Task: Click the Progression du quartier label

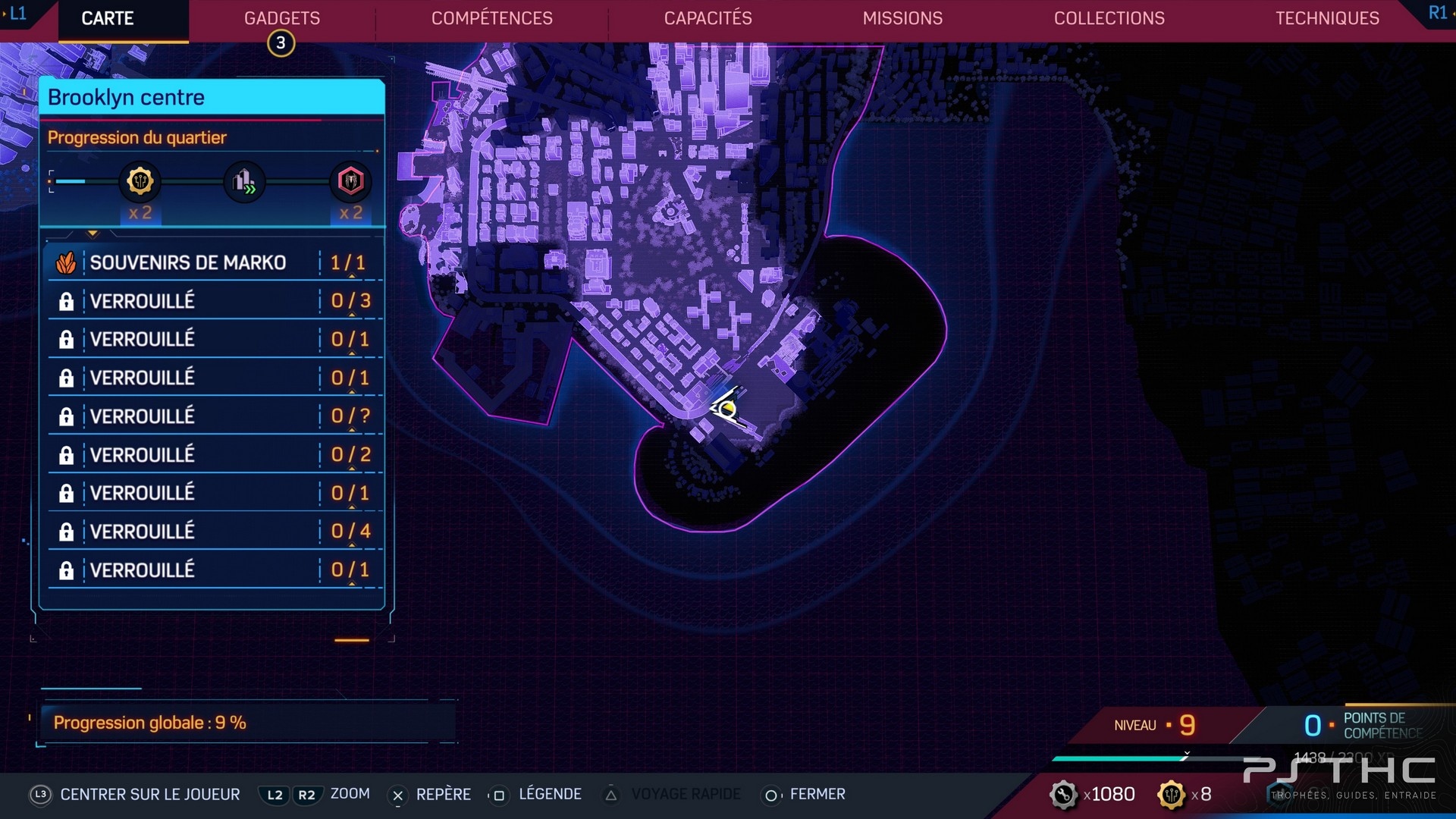Action: (x=137, y=137)
